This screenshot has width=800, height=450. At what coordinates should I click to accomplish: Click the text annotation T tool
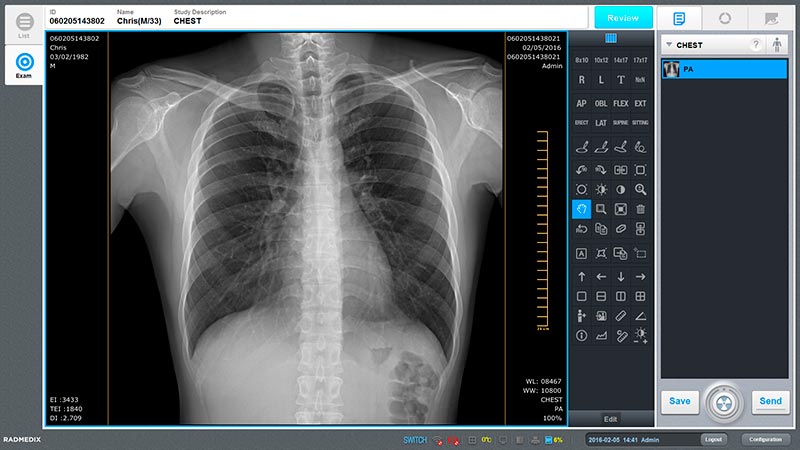(x=621, y=79)
